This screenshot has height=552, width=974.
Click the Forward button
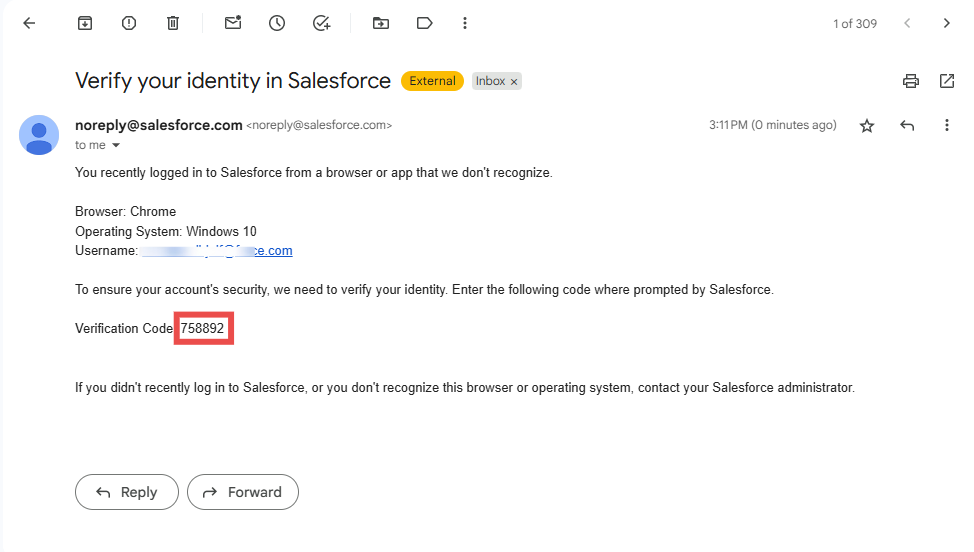point(243,492)
